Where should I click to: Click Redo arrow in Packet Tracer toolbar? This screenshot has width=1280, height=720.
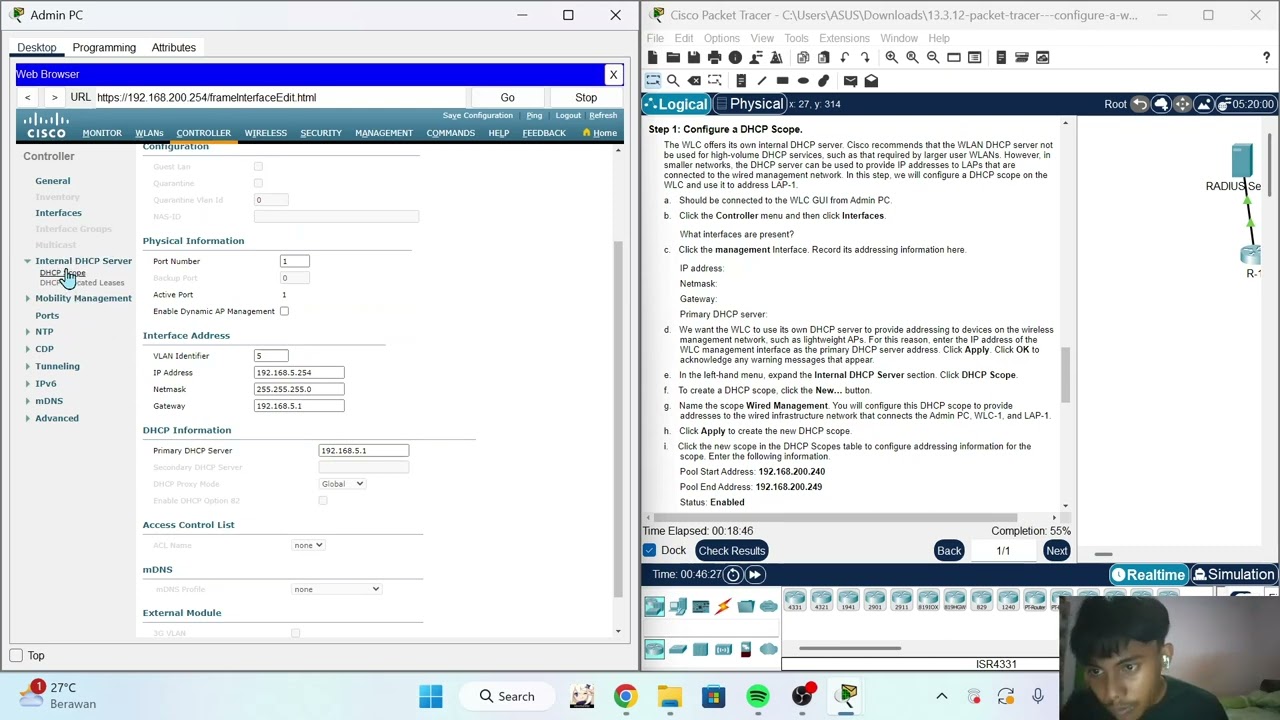pos(865,58)
